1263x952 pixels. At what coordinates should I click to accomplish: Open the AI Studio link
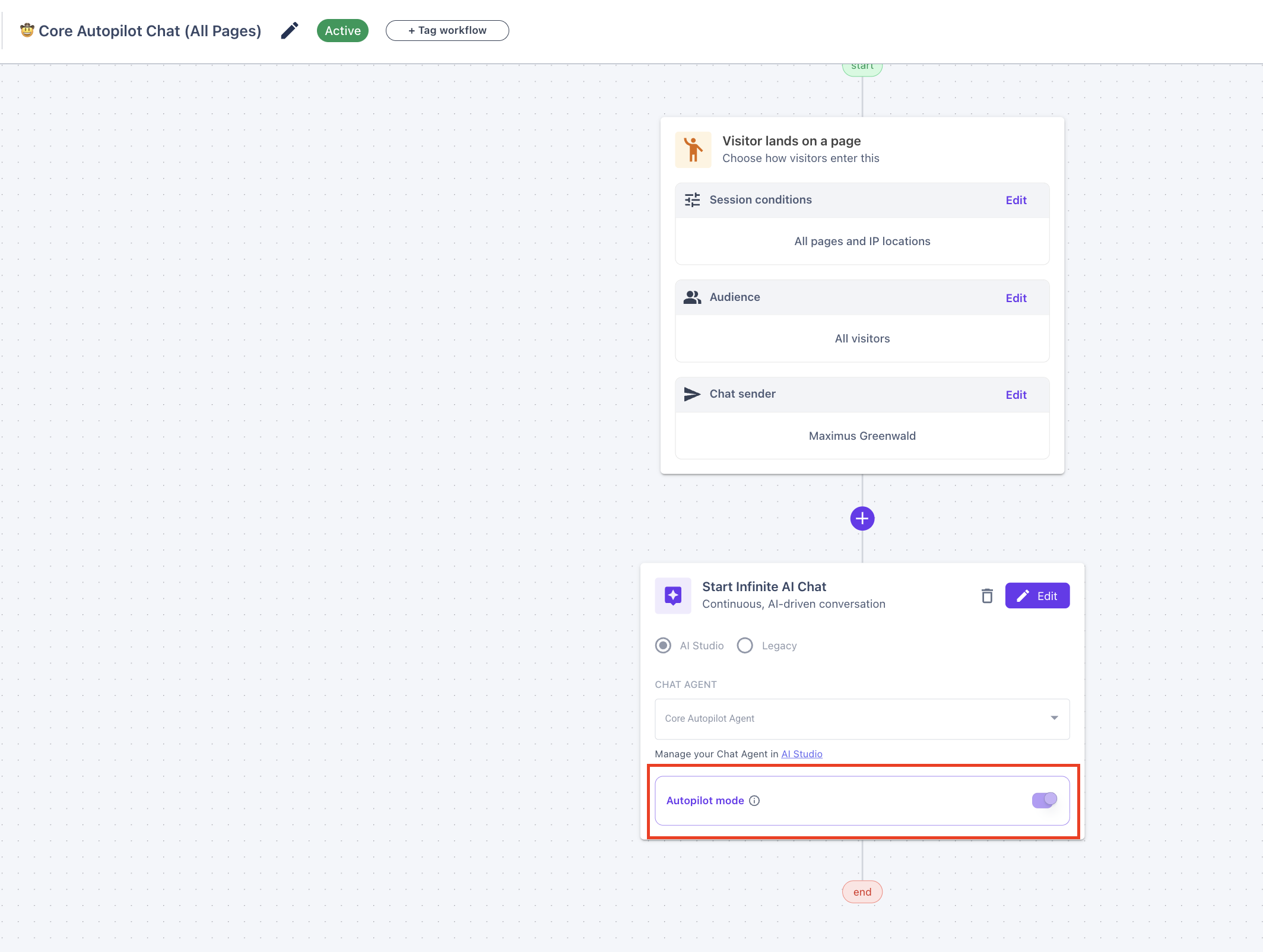[x=801, y=754]
